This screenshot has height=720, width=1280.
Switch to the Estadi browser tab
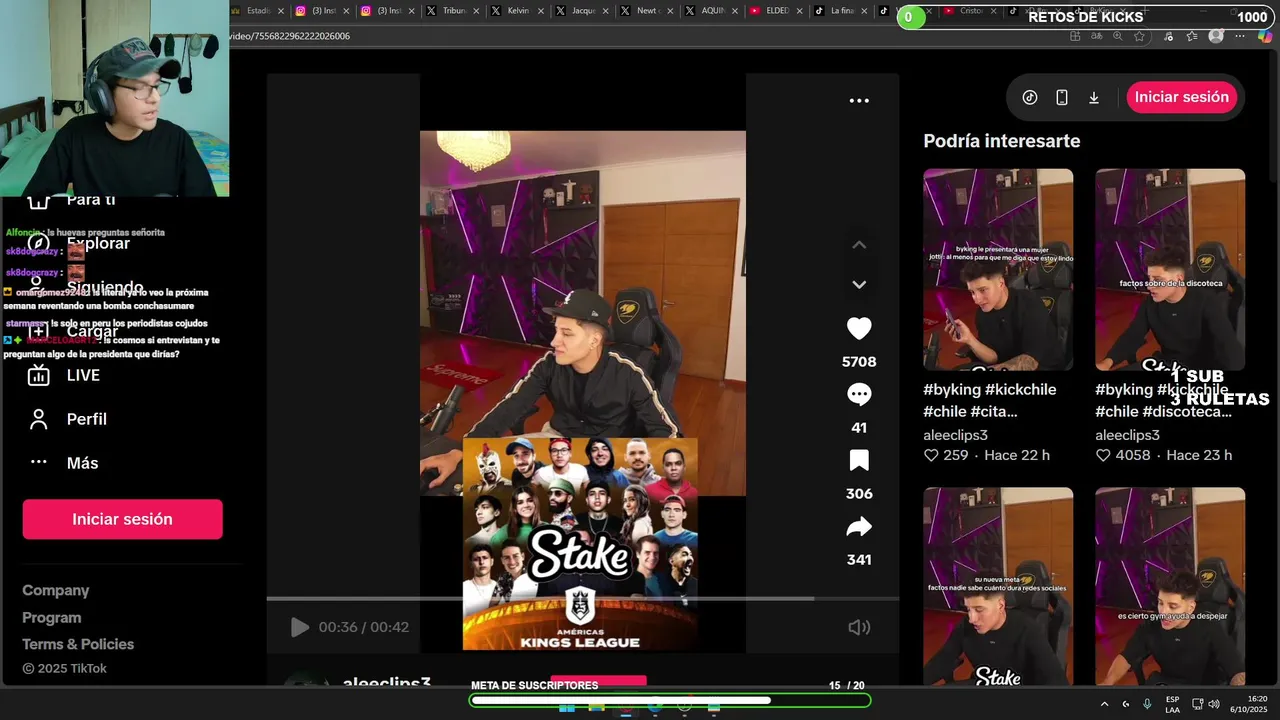tap(258, 11)
